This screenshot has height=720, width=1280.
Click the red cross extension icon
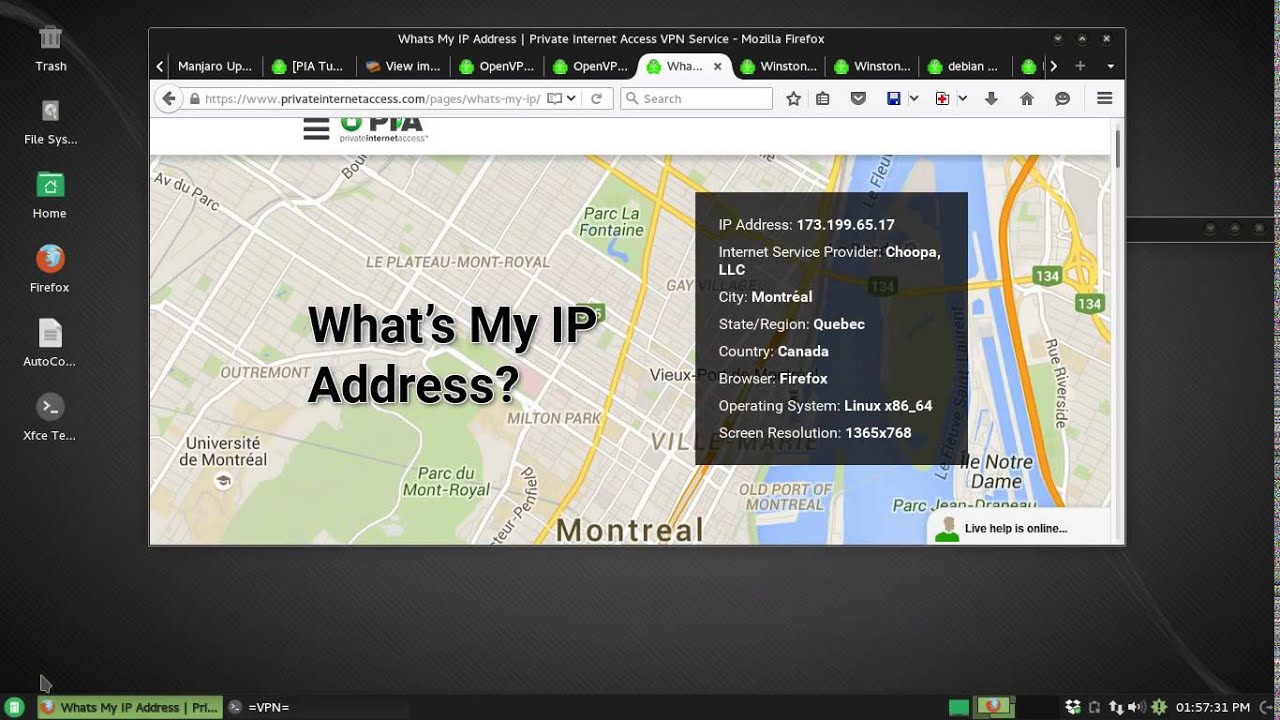[x=942, y=98]
